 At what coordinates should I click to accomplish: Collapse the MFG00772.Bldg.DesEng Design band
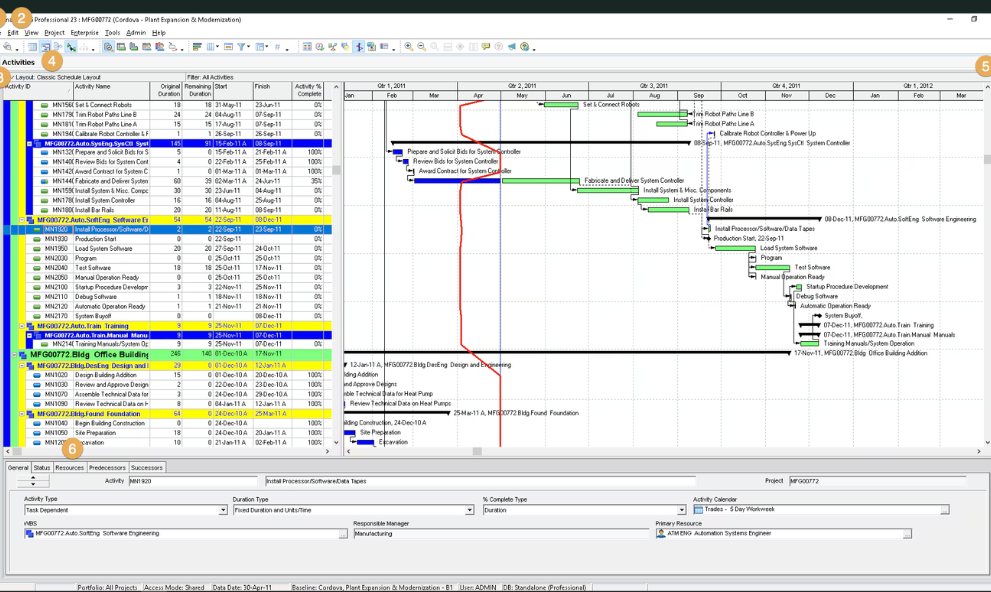pos(21,366)
